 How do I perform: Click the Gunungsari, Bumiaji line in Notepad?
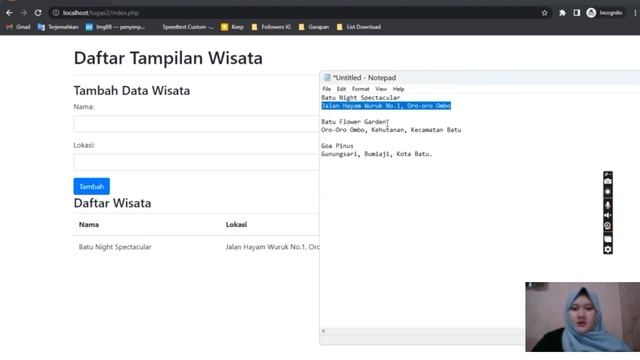(x=376, y=154)
